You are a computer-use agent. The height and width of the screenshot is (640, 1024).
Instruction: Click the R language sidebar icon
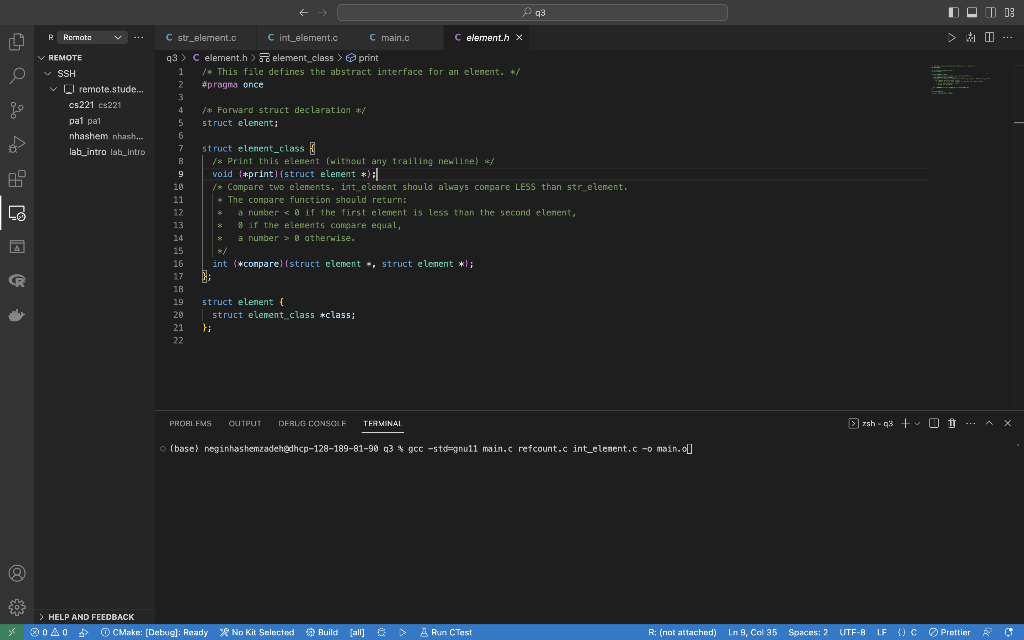point(16,281)
